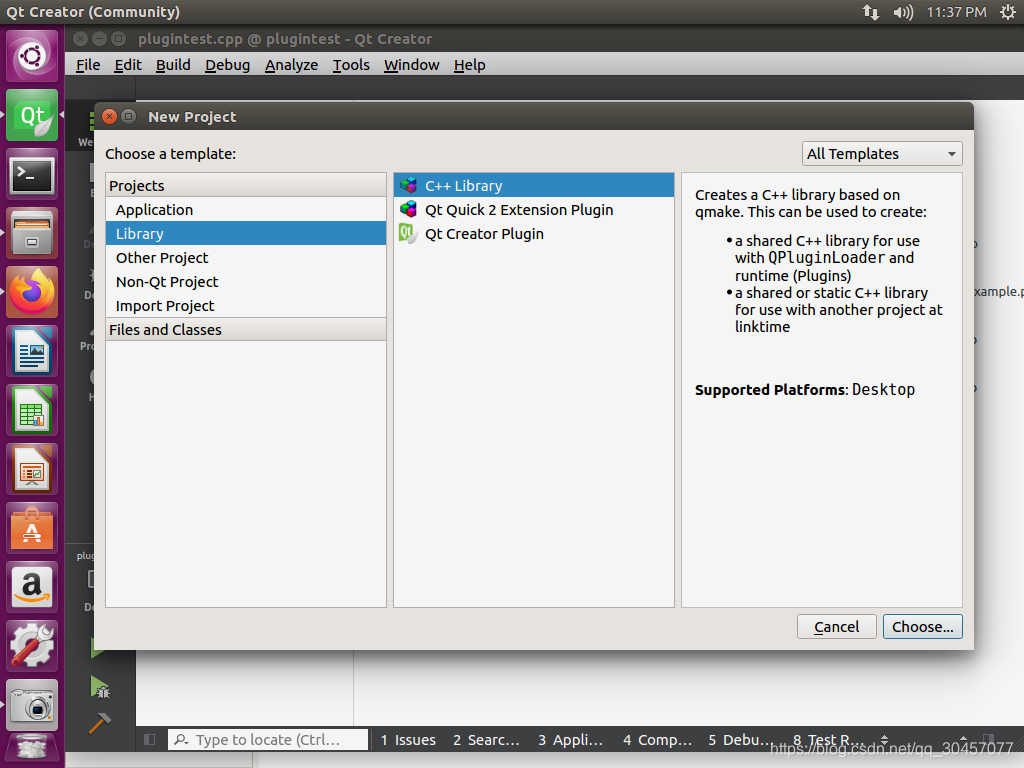Open the 5 Debugger Console pane
Screen dimensions: 1024x768
pyautogui.click(x=739, y=739)
